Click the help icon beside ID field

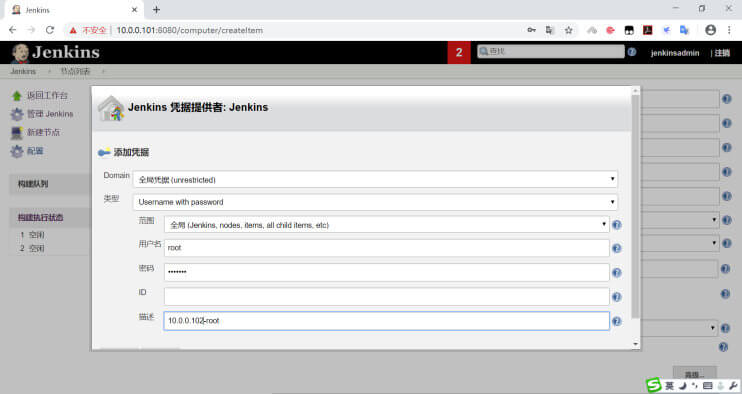coord(617,297)
